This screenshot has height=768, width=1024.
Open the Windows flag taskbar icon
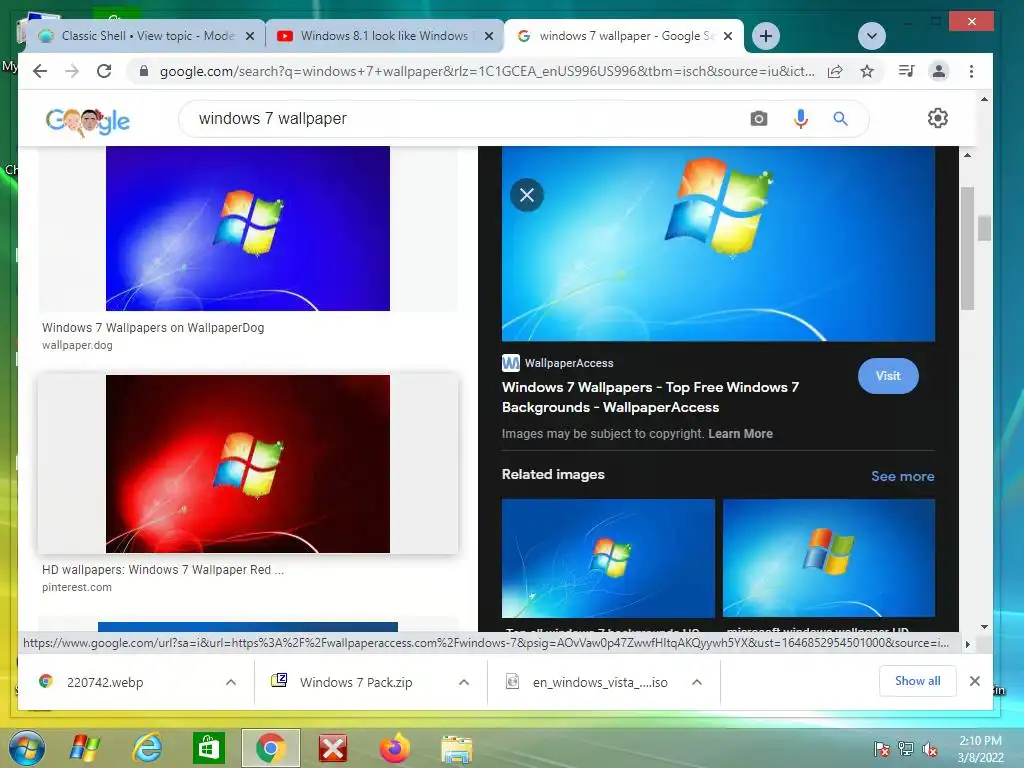[x=85, y=748]
